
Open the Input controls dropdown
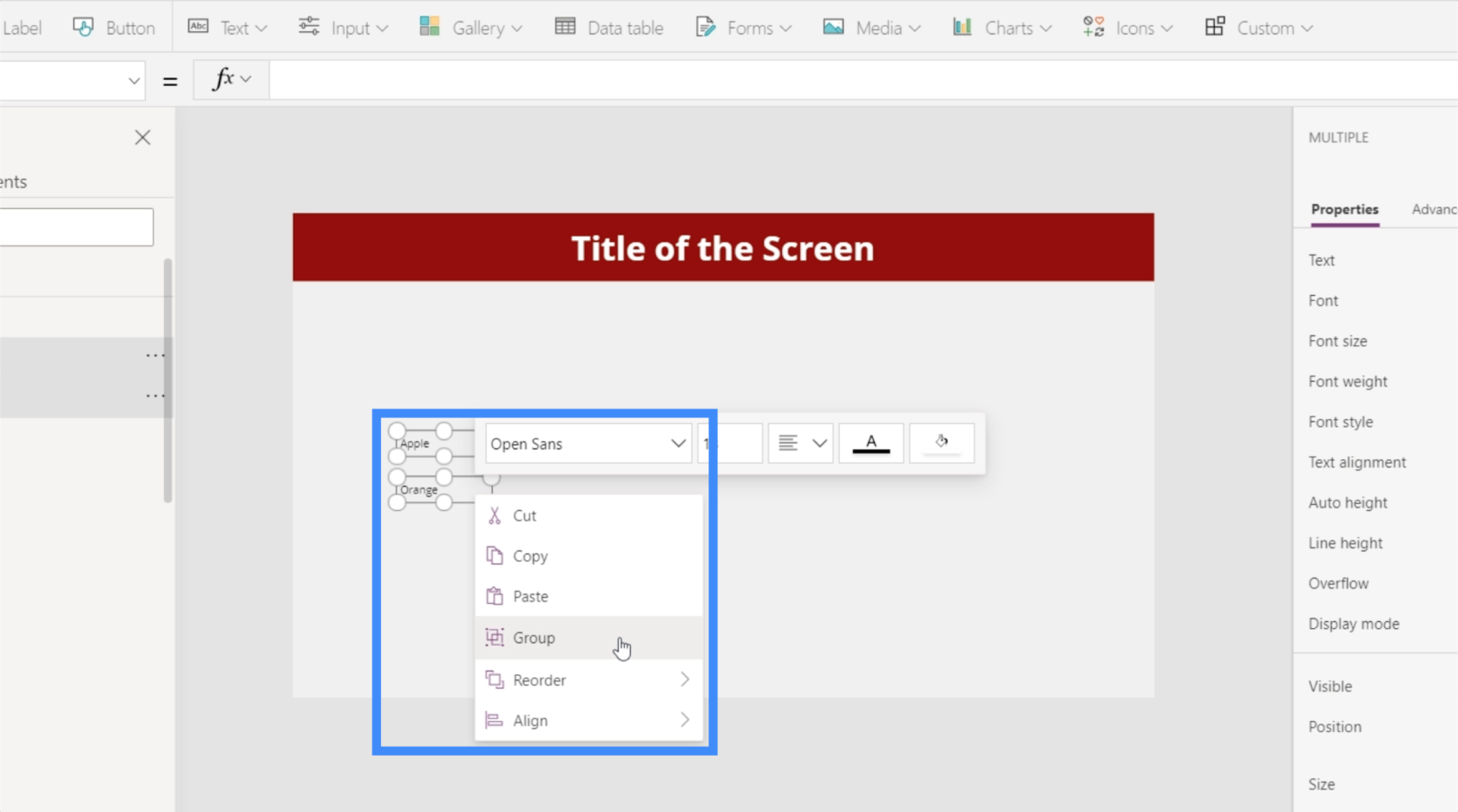(x=343, y=28)
